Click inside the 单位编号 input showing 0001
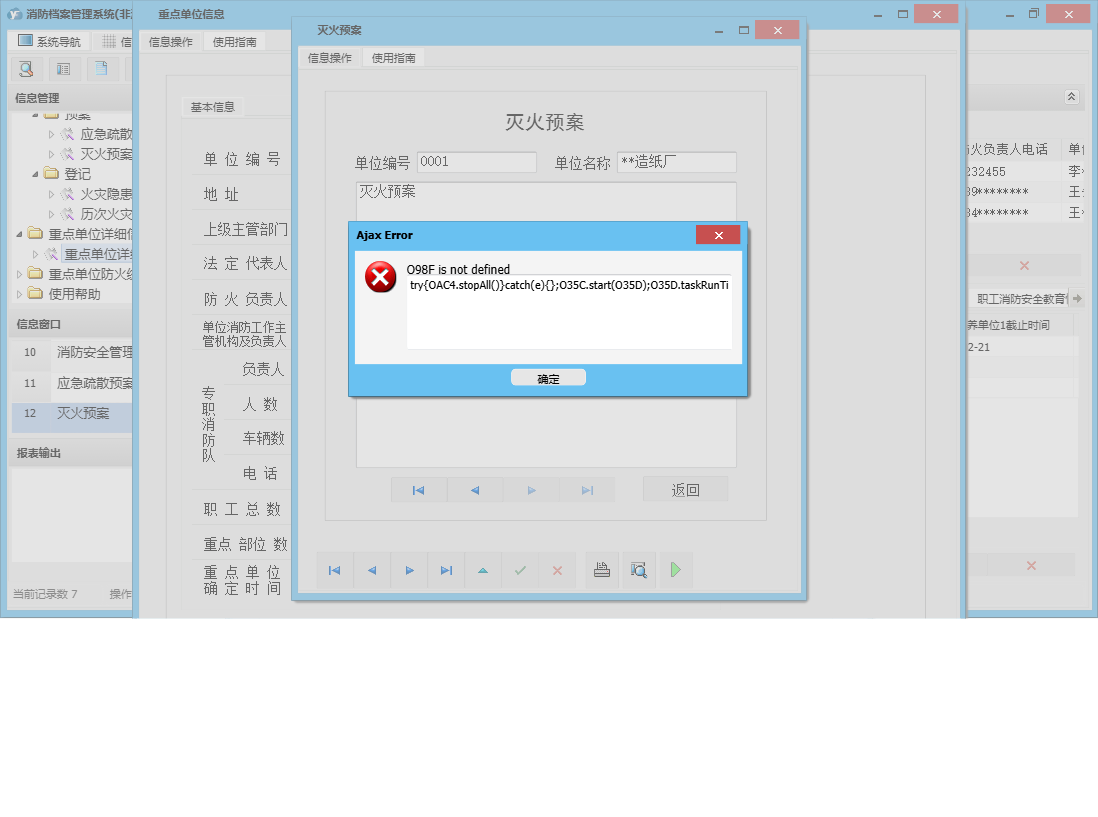The width and height of the screenshot is (1098, 817). (477, 162)
